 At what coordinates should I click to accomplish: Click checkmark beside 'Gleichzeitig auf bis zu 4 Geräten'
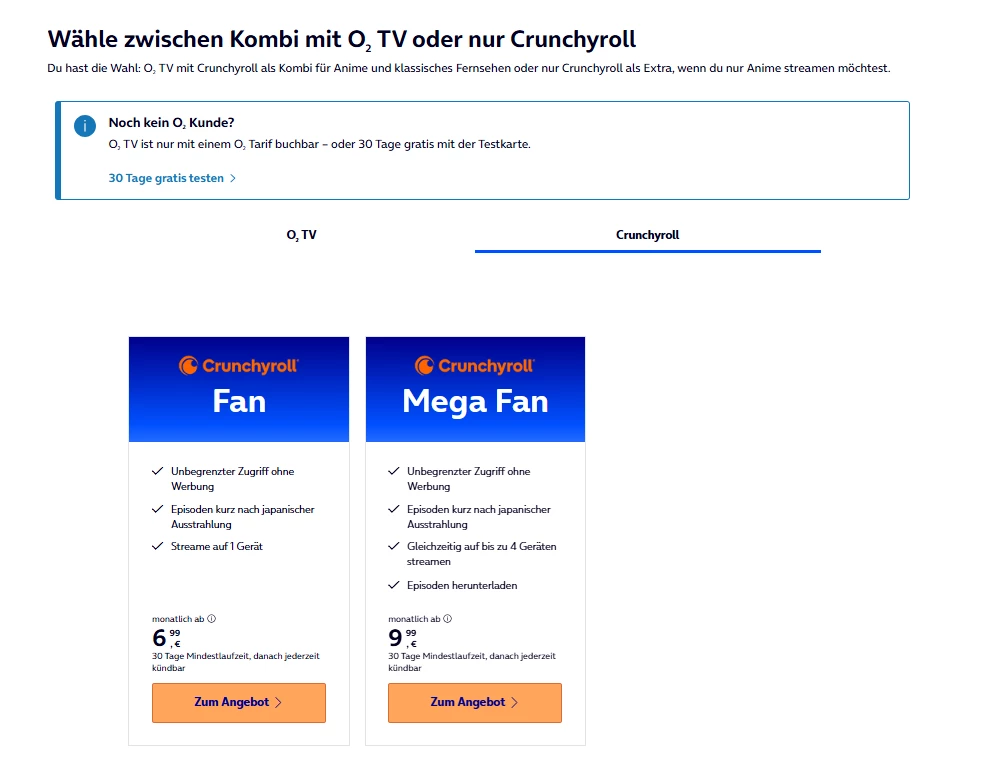tap(393, 547)
